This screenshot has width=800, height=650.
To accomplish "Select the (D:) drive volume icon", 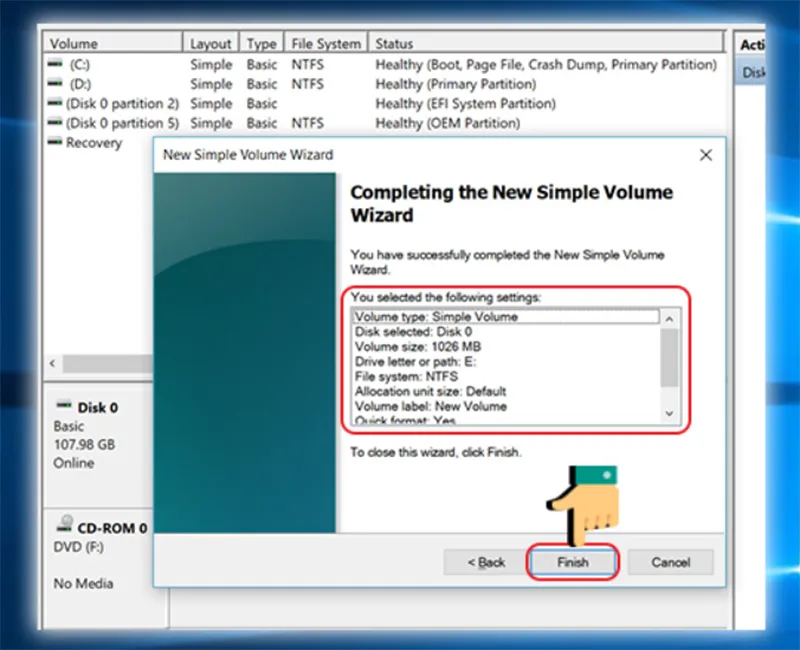I will point(55,83).
